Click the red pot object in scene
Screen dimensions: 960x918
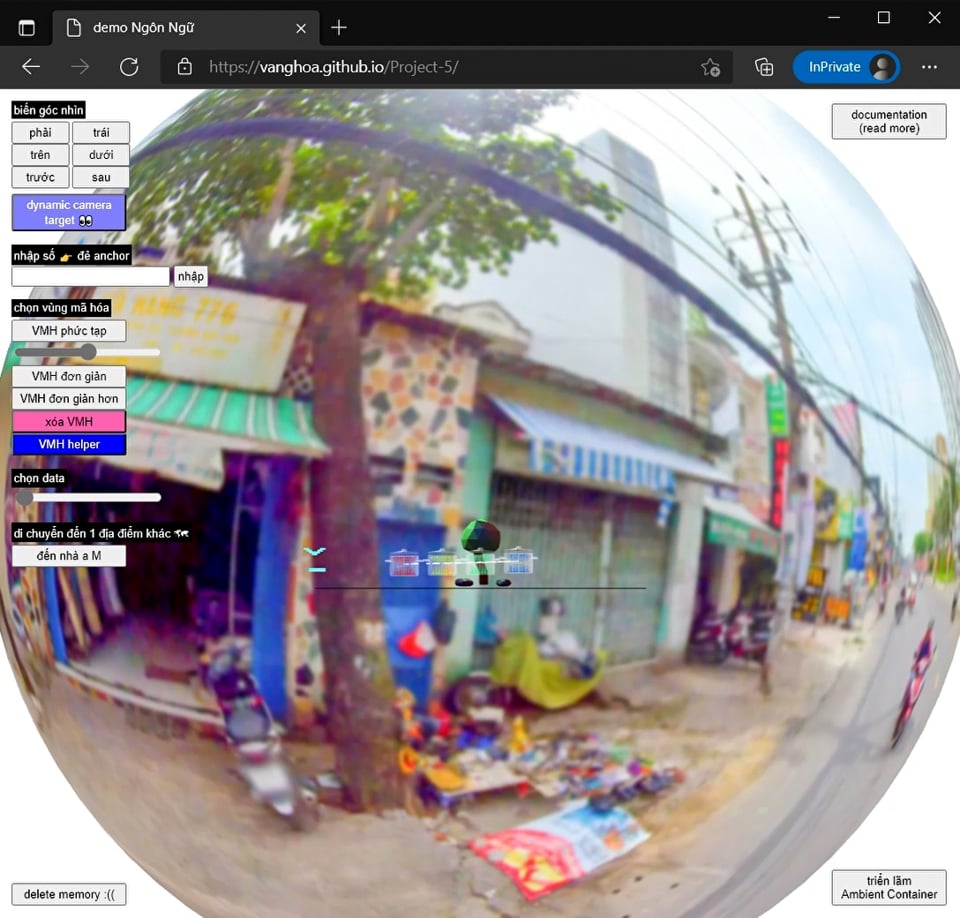[x=404, y=563]
